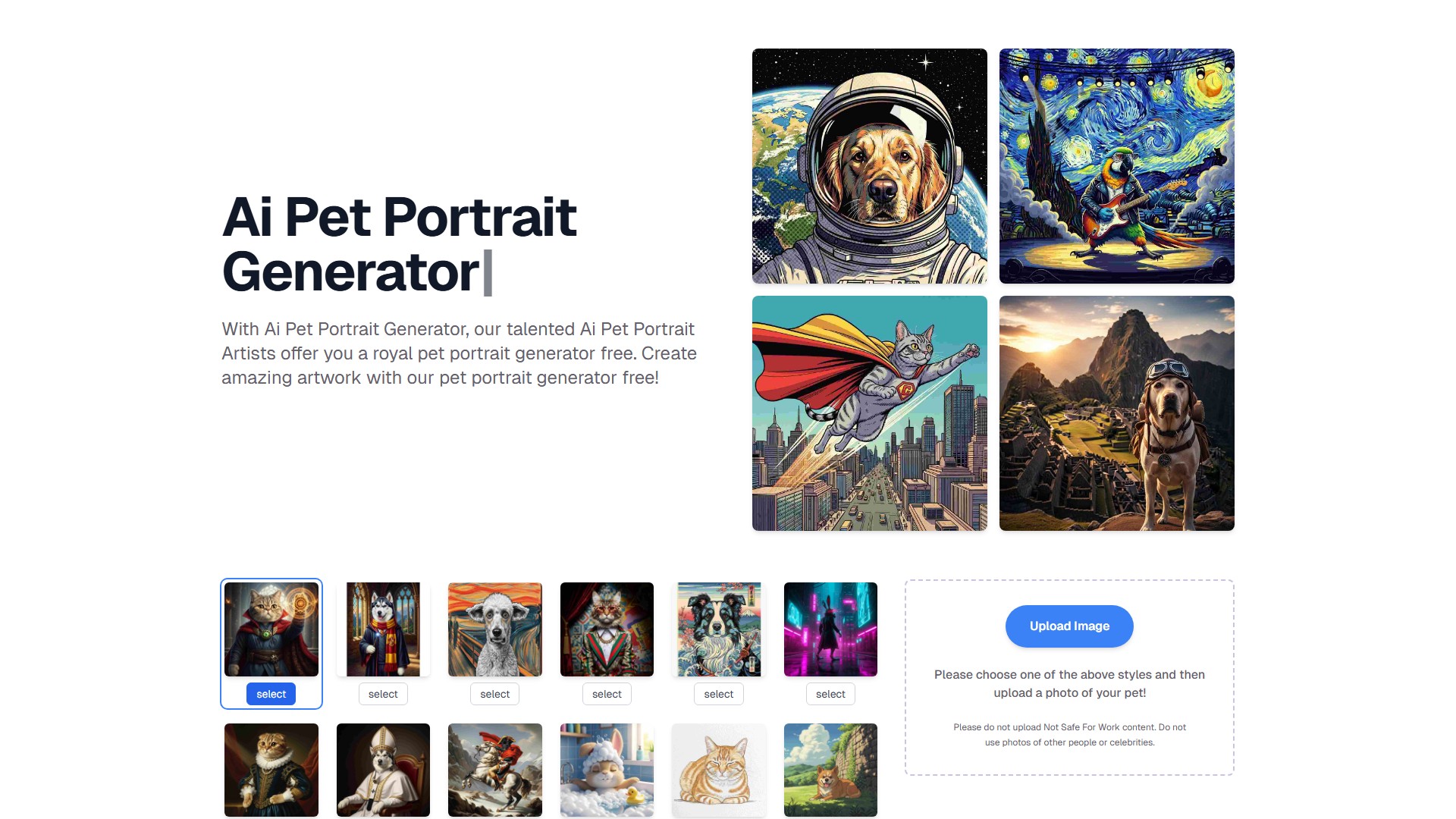1456x819 pixels.
Task: Choose the anime meadow dog thumbnail
Action: point(830,770)
